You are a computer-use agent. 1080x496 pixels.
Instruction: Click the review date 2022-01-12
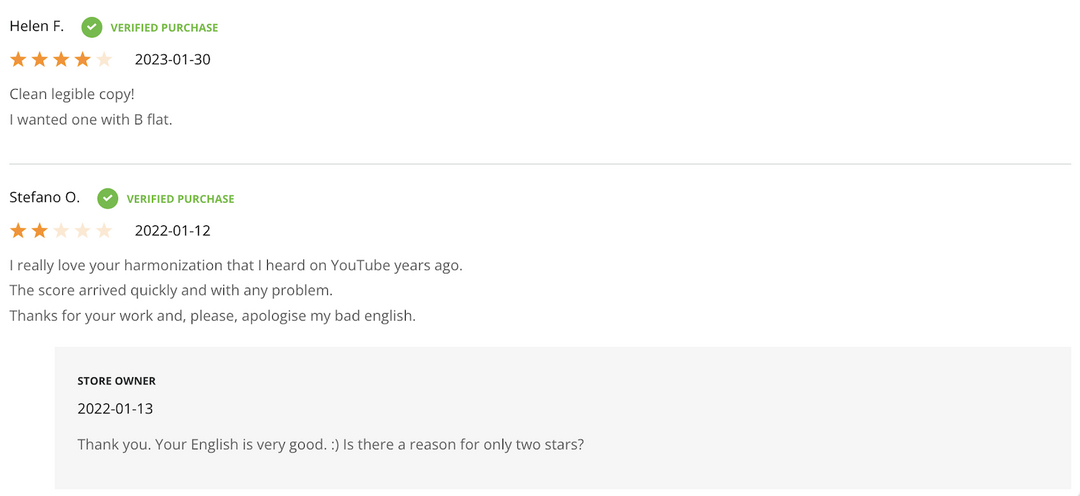click(172, 231)
